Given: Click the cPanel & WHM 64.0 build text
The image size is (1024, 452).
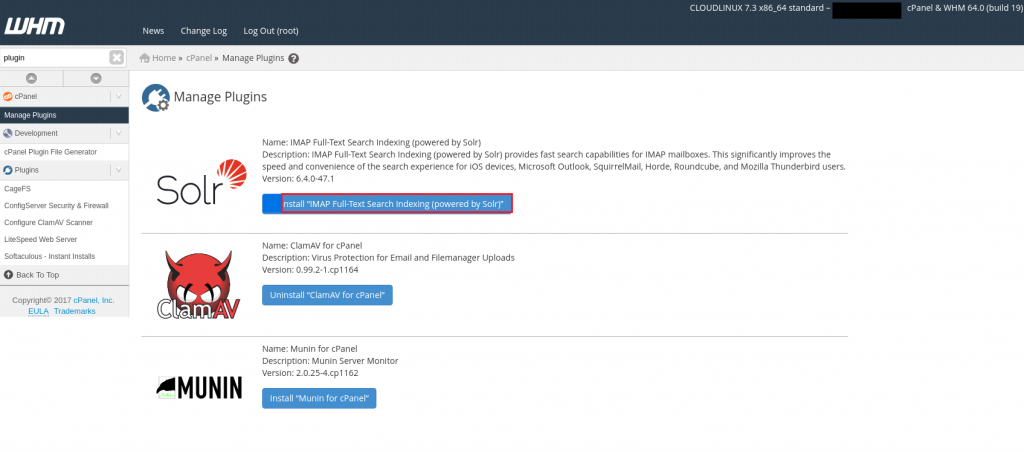Looking at the screenshot, I should pyautogui.click(x=965, y=9).
